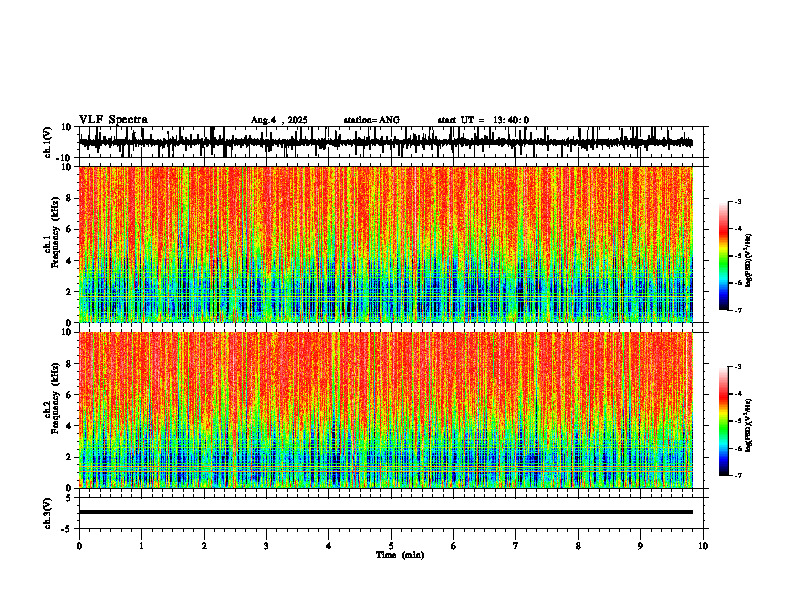
Task: Click the time axis tick label "10"
Action: point(703,546)
